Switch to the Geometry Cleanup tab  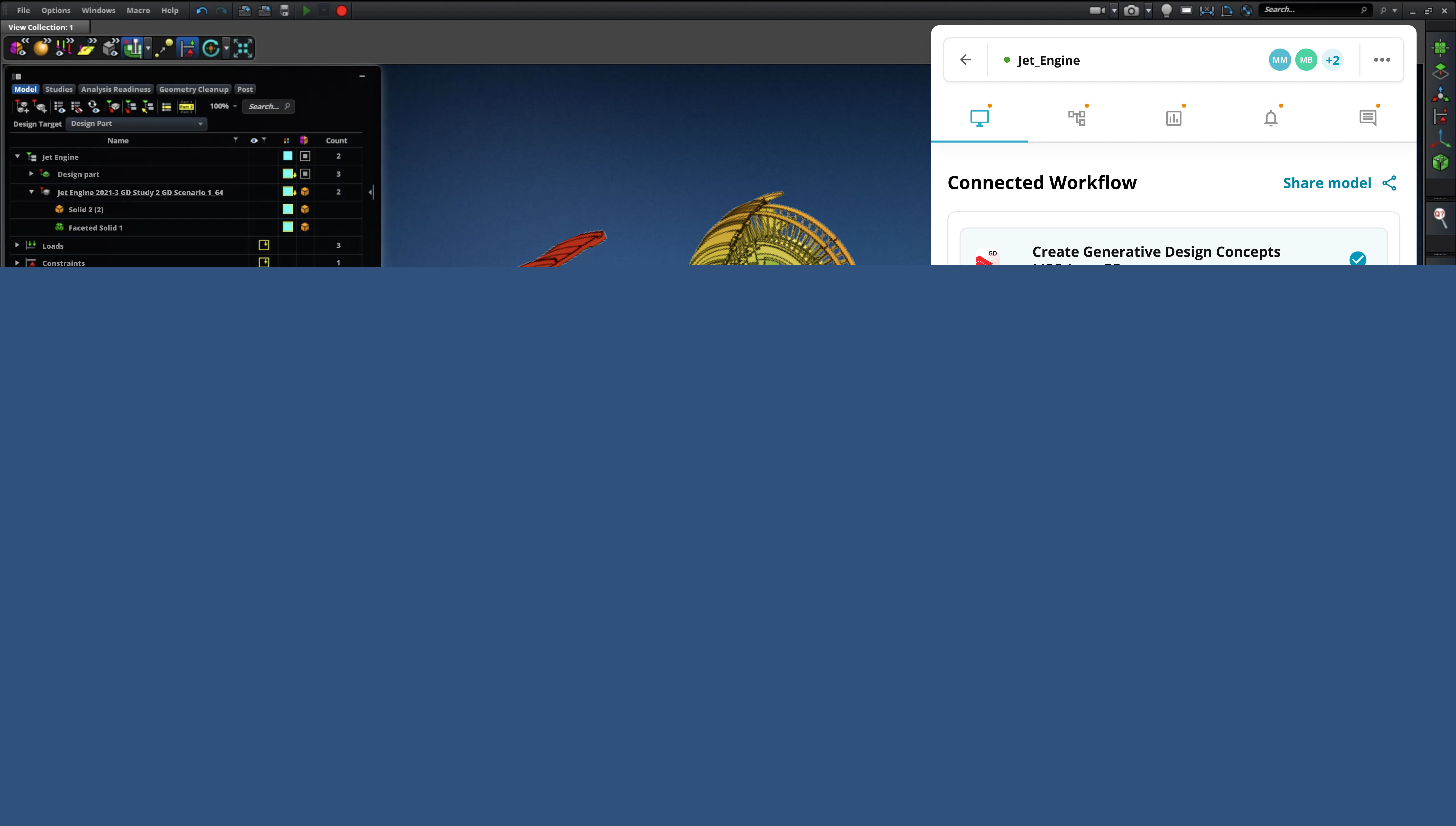point(193,89)
